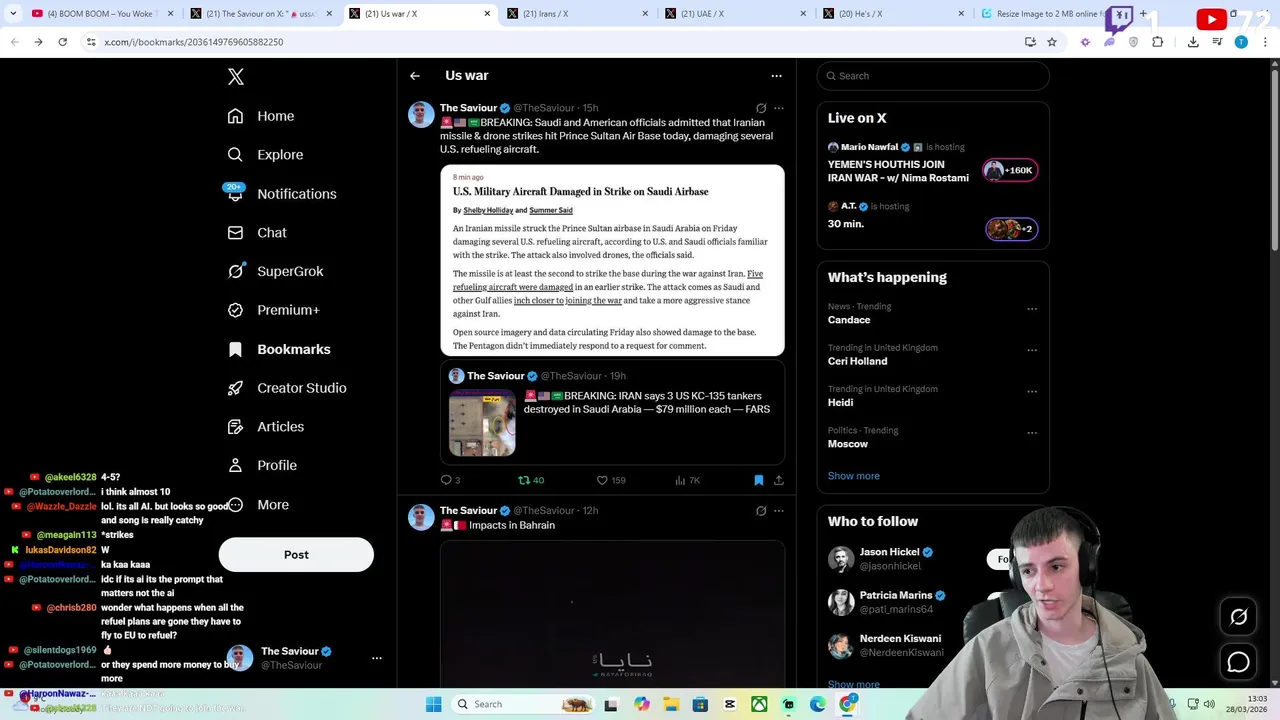View analytics for the 7K views post

[687, 481]
